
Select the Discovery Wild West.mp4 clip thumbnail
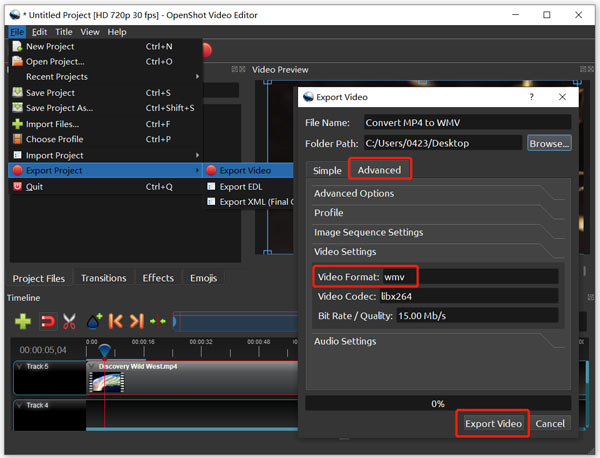pos(107,382)
